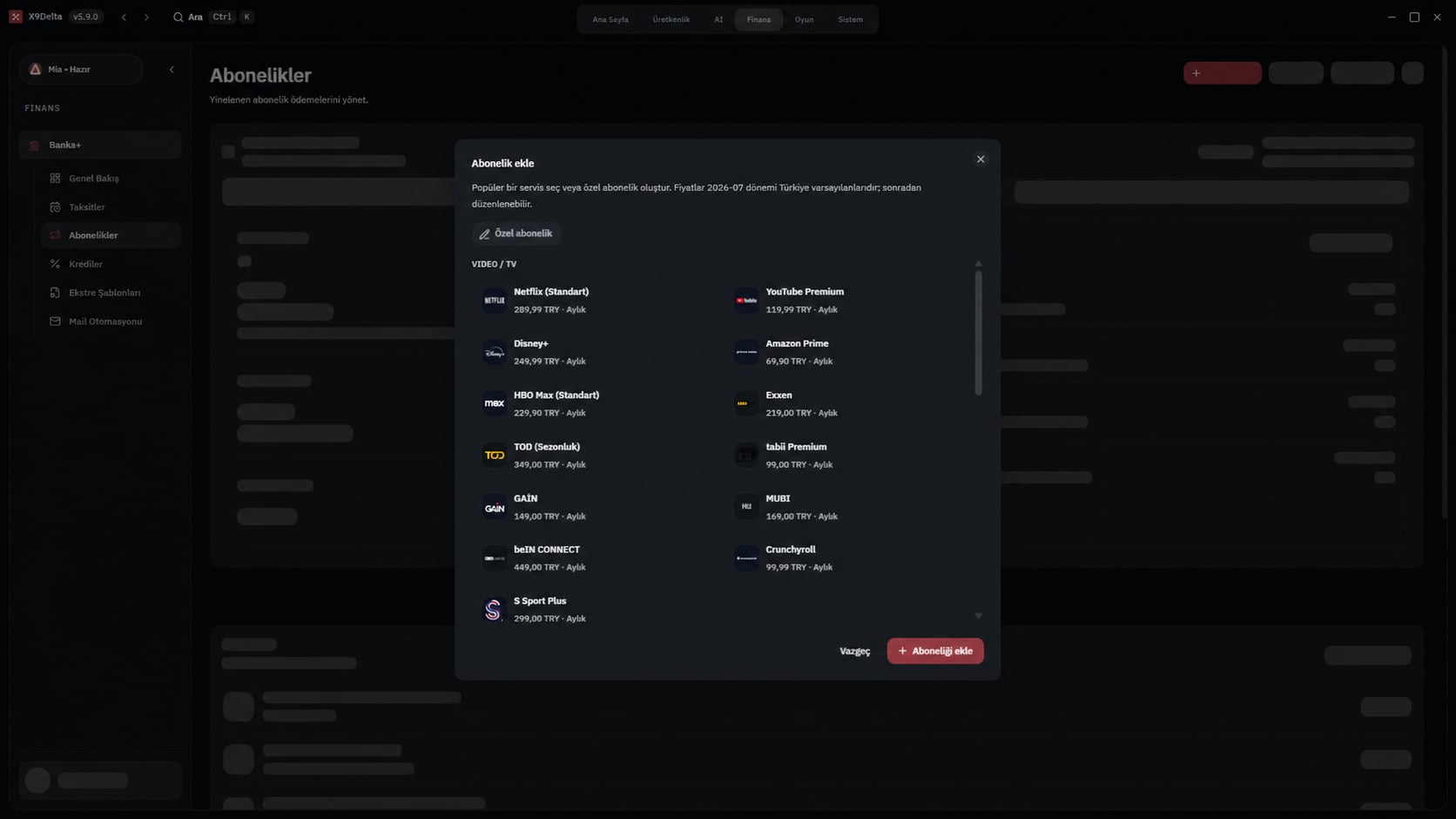Select the Crunchyroll icon
Image resolution: width=1456 pixels, height=819 pixels.
click(746, 558)
